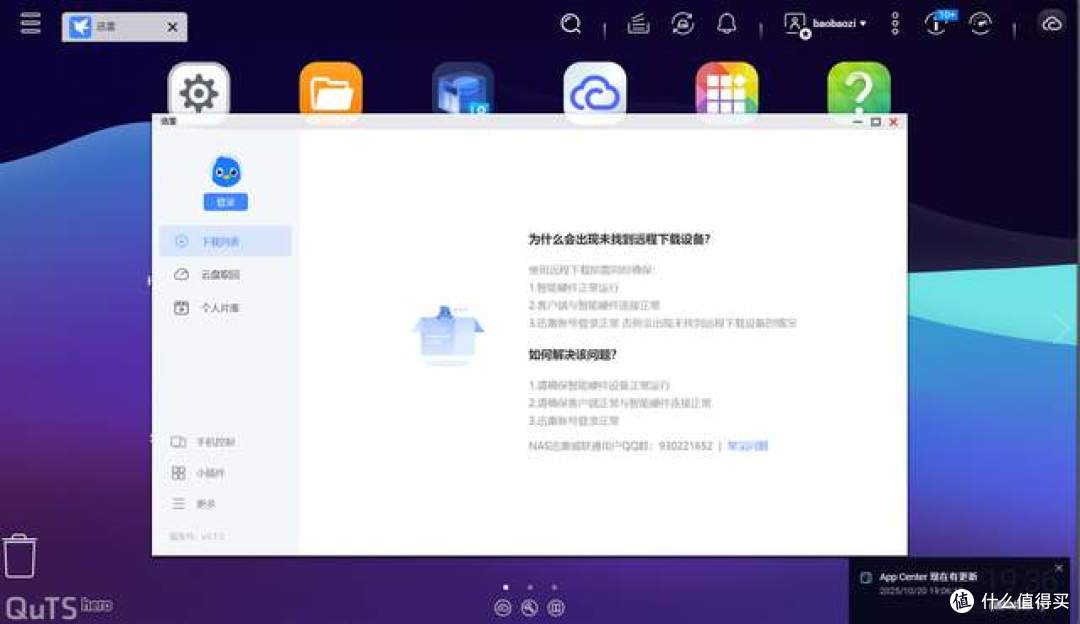The image size is (1080, 624).
Task: Click heading 为什么会出现未找到远程下载设备?
Action: point(619,239)
